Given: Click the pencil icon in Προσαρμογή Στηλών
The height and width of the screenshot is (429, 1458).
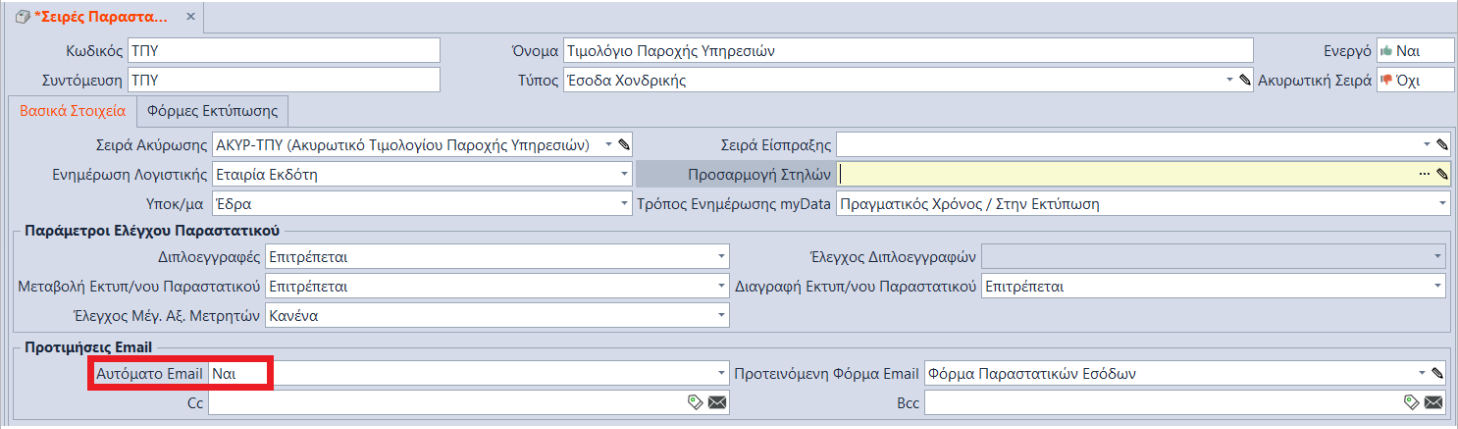Looking at the screenshot, I should 1442,174.
